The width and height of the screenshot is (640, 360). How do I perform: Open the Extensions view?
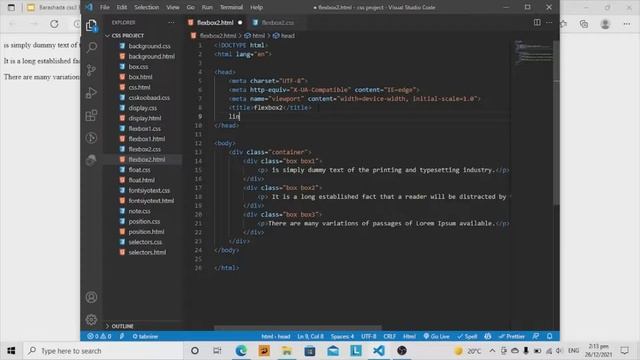91,116
